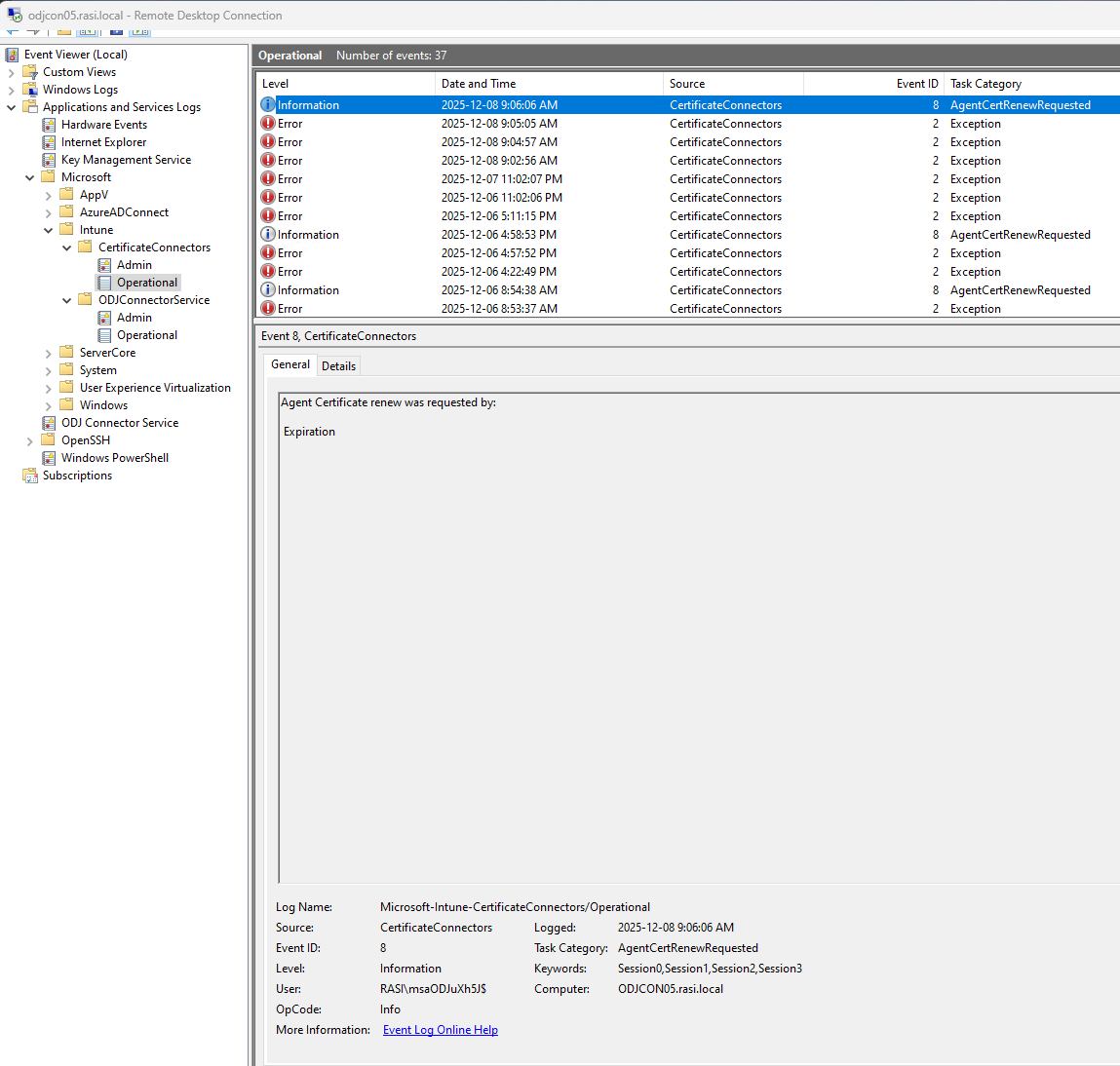Expand the AzureADConnect folder

point(49,212)
